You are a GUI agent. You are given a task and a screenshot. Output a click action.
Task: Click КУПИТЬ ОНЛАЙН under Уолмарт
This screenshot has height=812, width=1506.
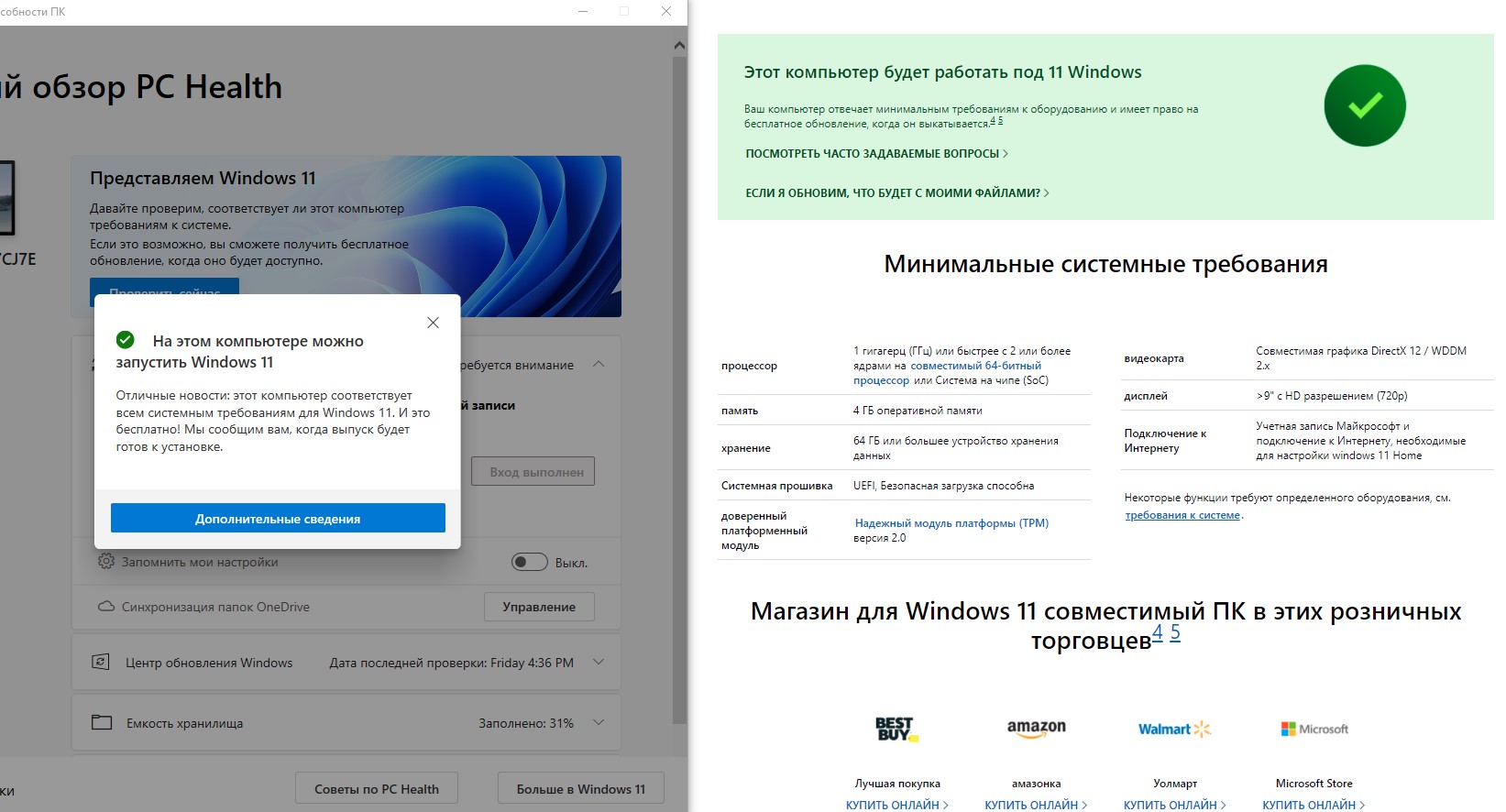(1174, 806)
